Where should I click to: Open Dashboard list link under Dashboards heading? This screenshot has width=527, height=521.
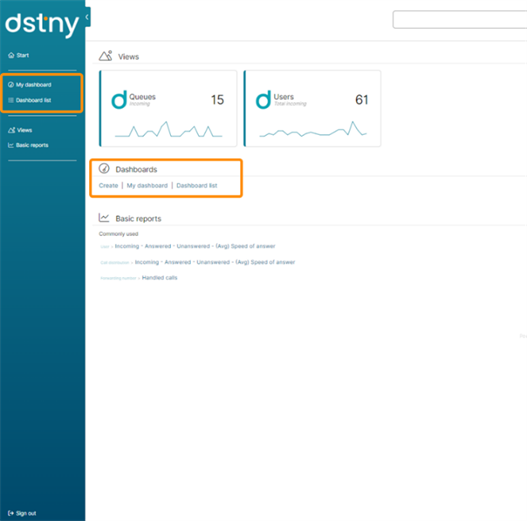click(197, 186)
